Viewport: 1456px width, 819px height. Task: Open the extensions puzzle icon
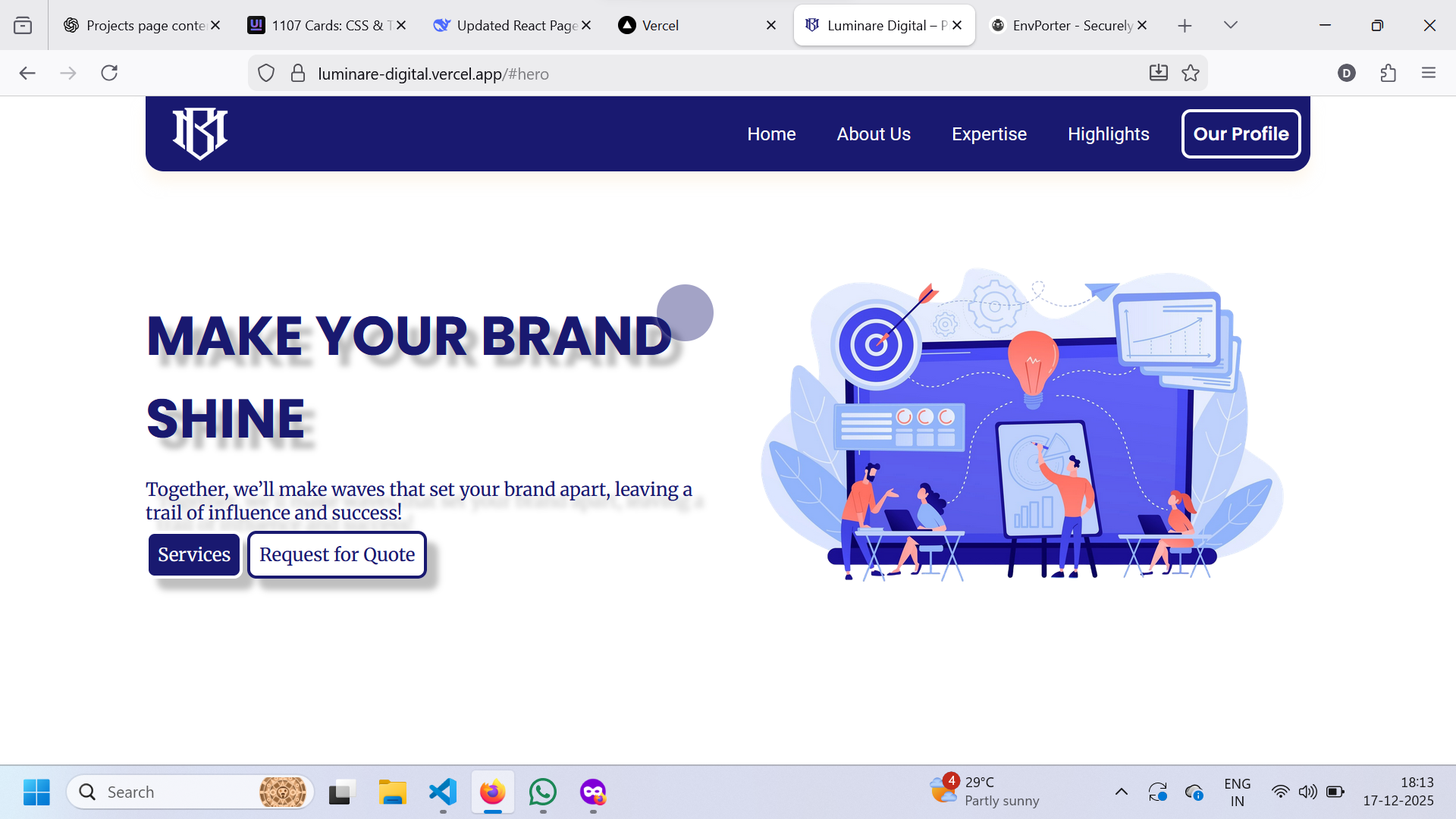point(1389,73)
